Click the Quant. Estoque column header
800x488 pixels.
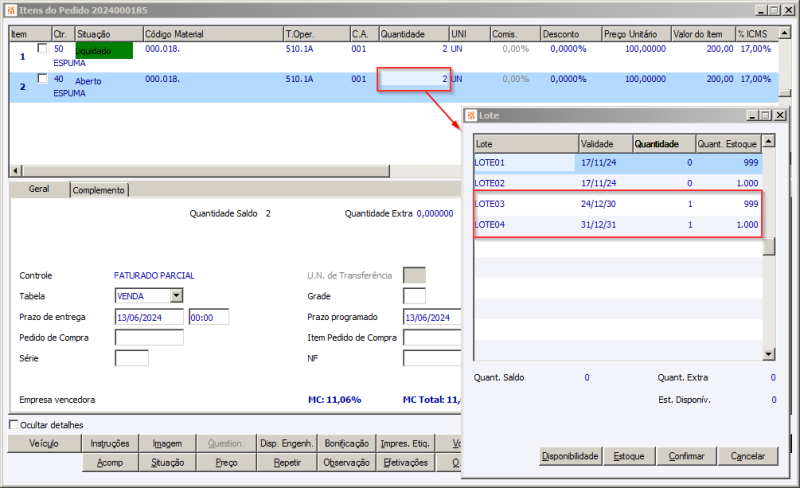point(729,144)
